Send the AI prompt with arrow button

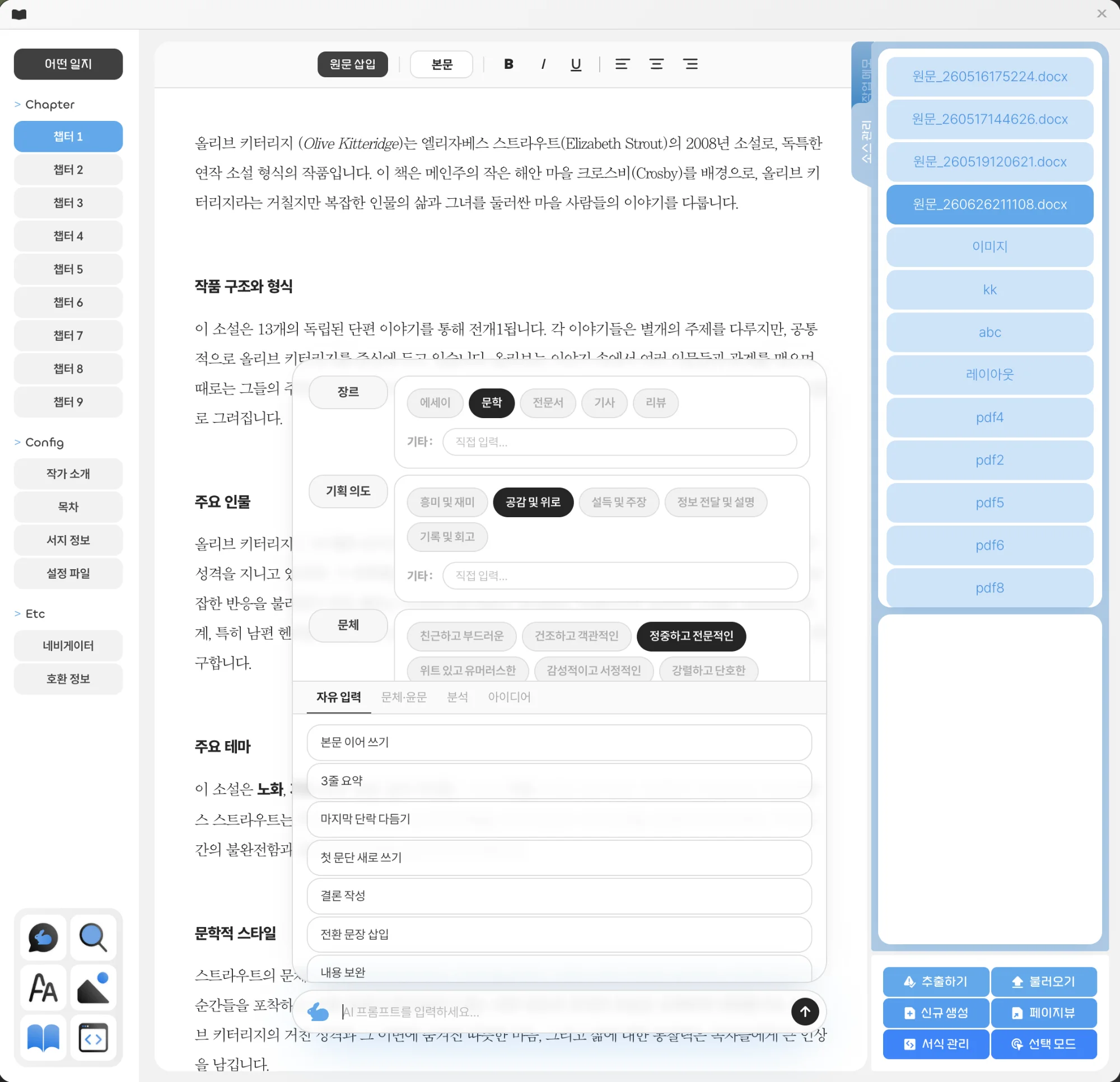point(805,1011)
